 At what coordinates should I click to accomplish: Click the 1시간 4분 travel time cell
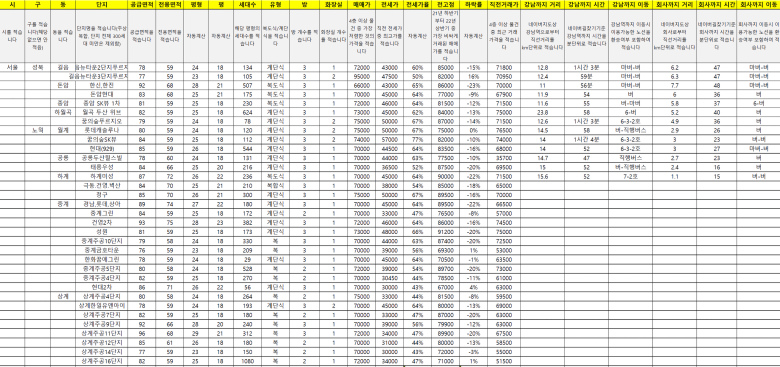click(x=586, y=139)
